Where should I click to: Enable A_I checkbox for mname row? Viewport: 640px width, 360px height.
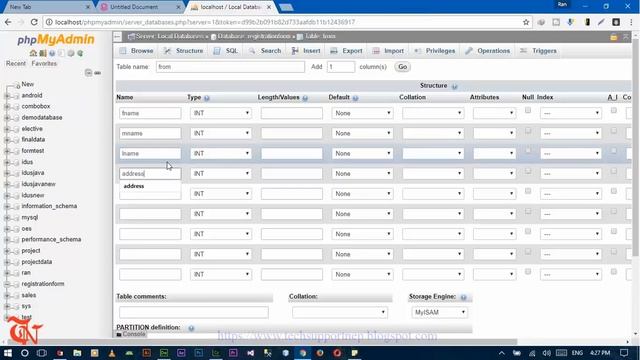point(613,131)
